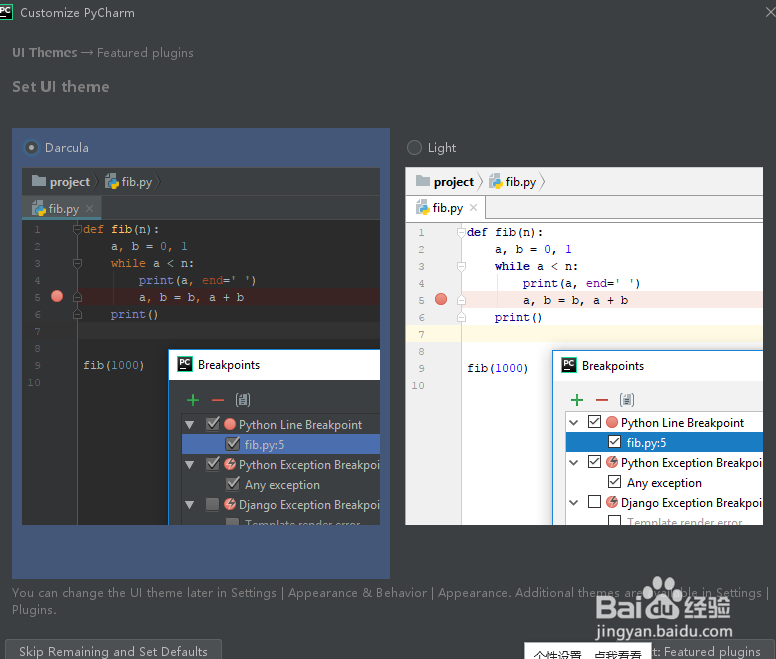Click PyCharm icon in Light Breakpoints dialog title
Viewport: 776px width, 659px height.
569,366
